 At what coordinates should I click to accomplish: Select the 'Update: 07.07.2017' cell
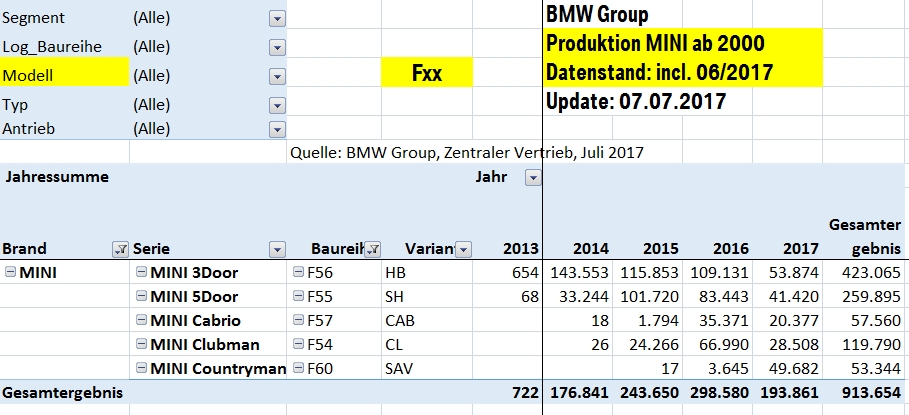pos(636,101)
